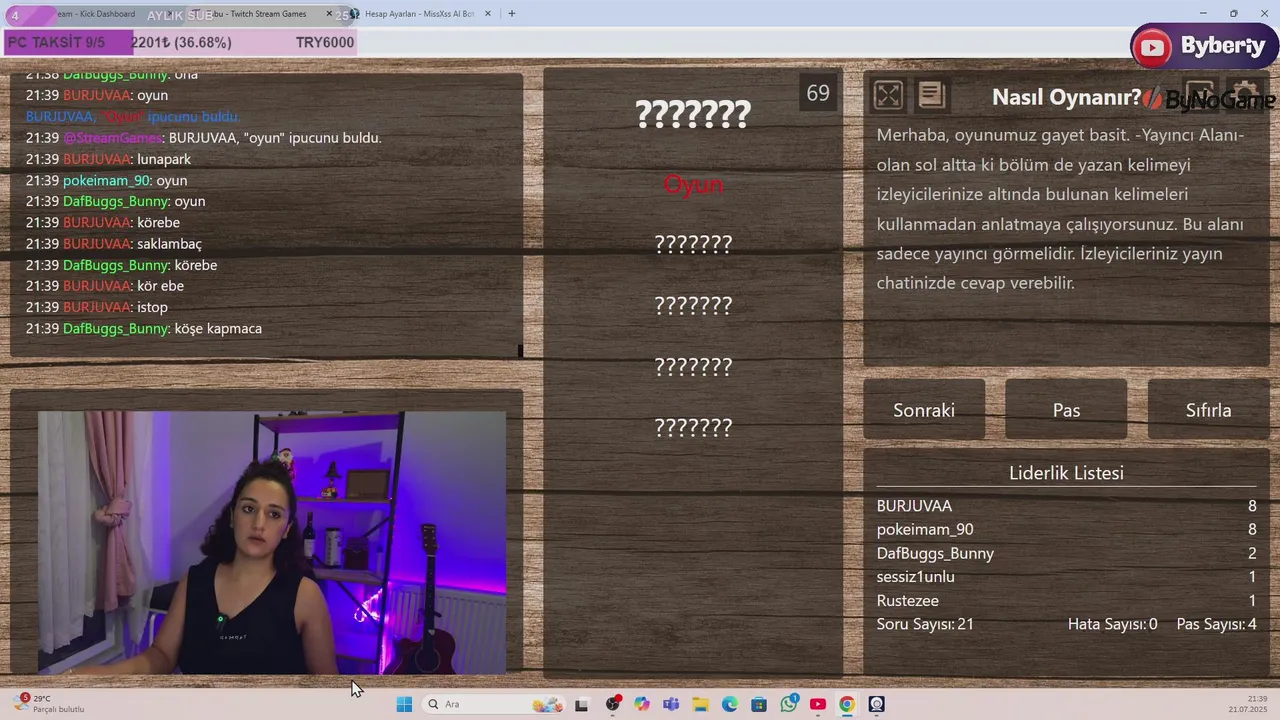This screenshot has height=720, width=1280.
Task: Select the Twitch Stream Games tab
Action: click(x=262, y=13)
